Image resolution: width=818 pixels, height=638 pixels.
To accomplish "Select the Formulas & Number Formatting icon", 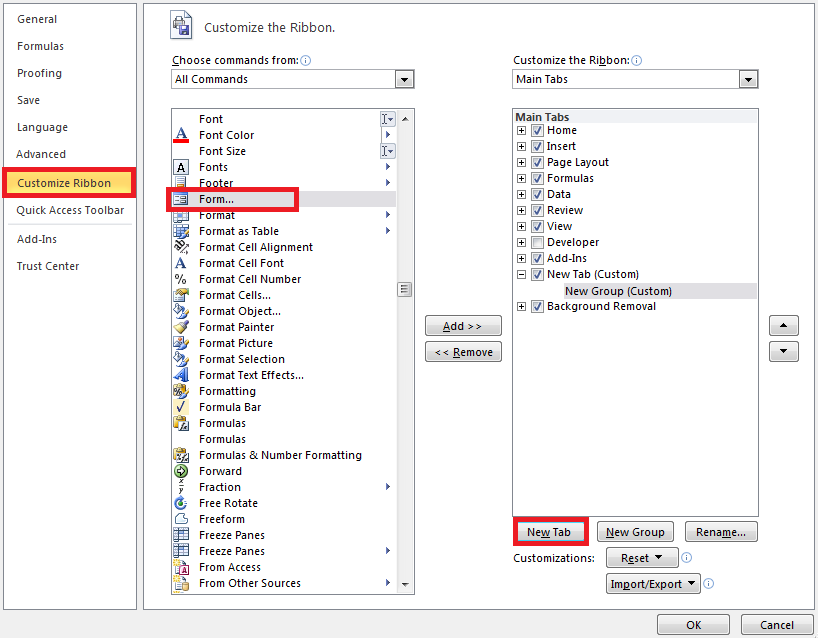I will tap(181, 455).
